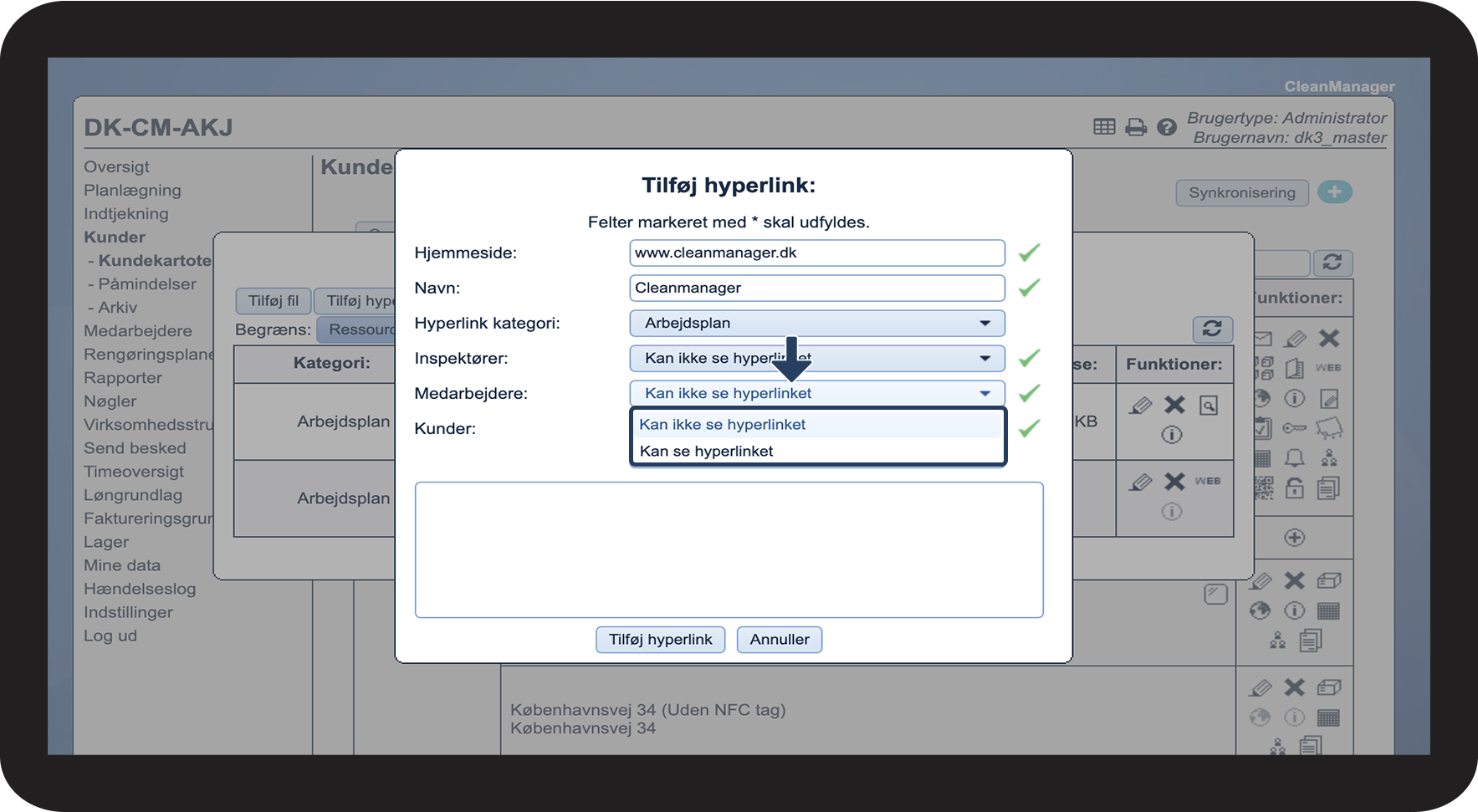Click the Synkronisering button
Screen dimensions: 1478x812
pyautogui.click(x=1242, y=192)
